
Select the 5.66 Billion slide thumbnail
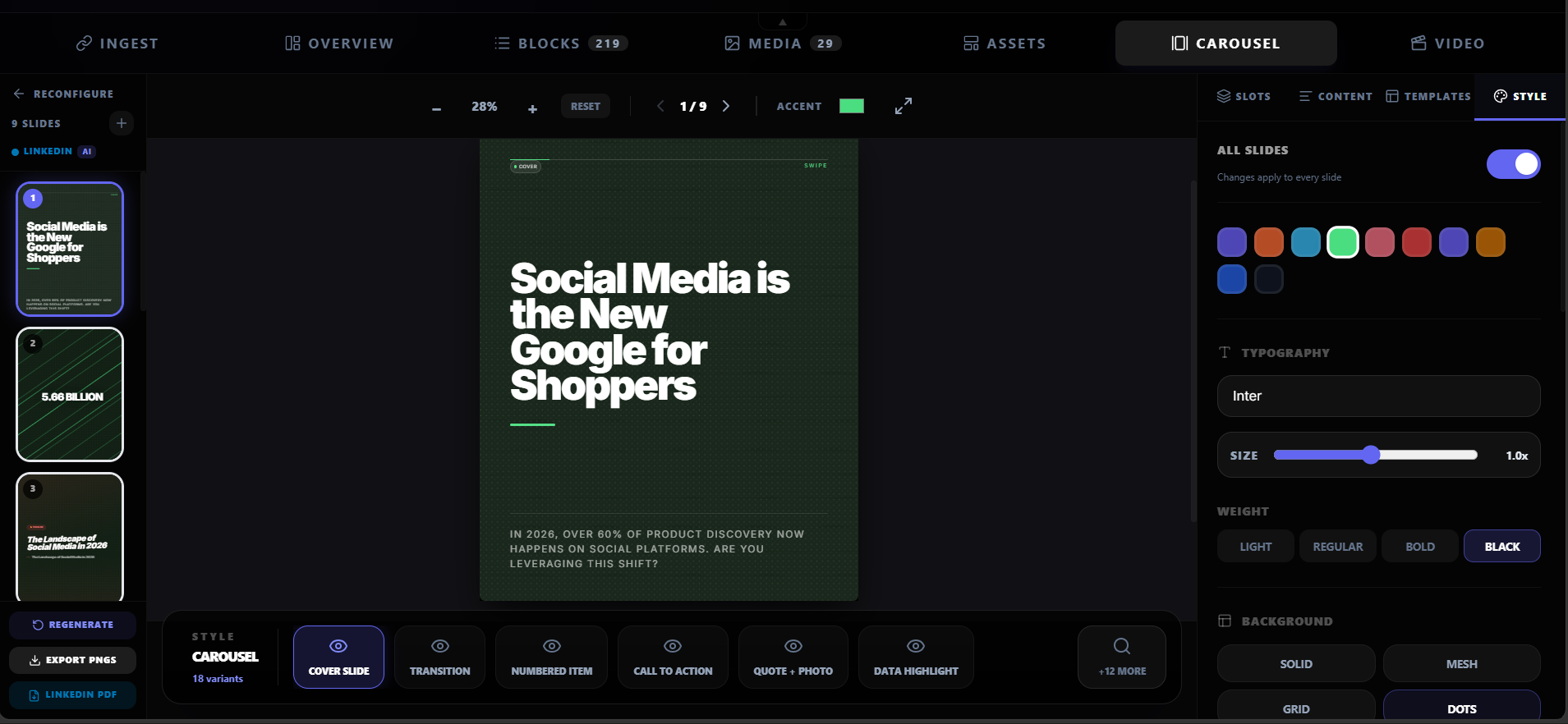click(x=70, y=394)
